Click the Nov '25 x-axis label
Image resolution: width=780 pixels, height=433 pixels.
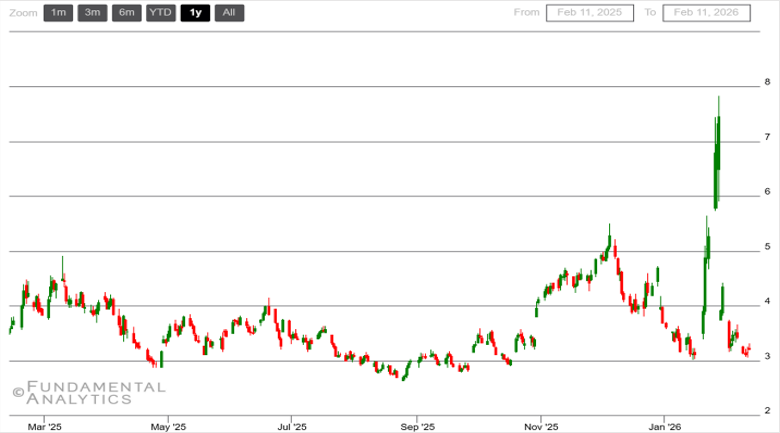540,424
